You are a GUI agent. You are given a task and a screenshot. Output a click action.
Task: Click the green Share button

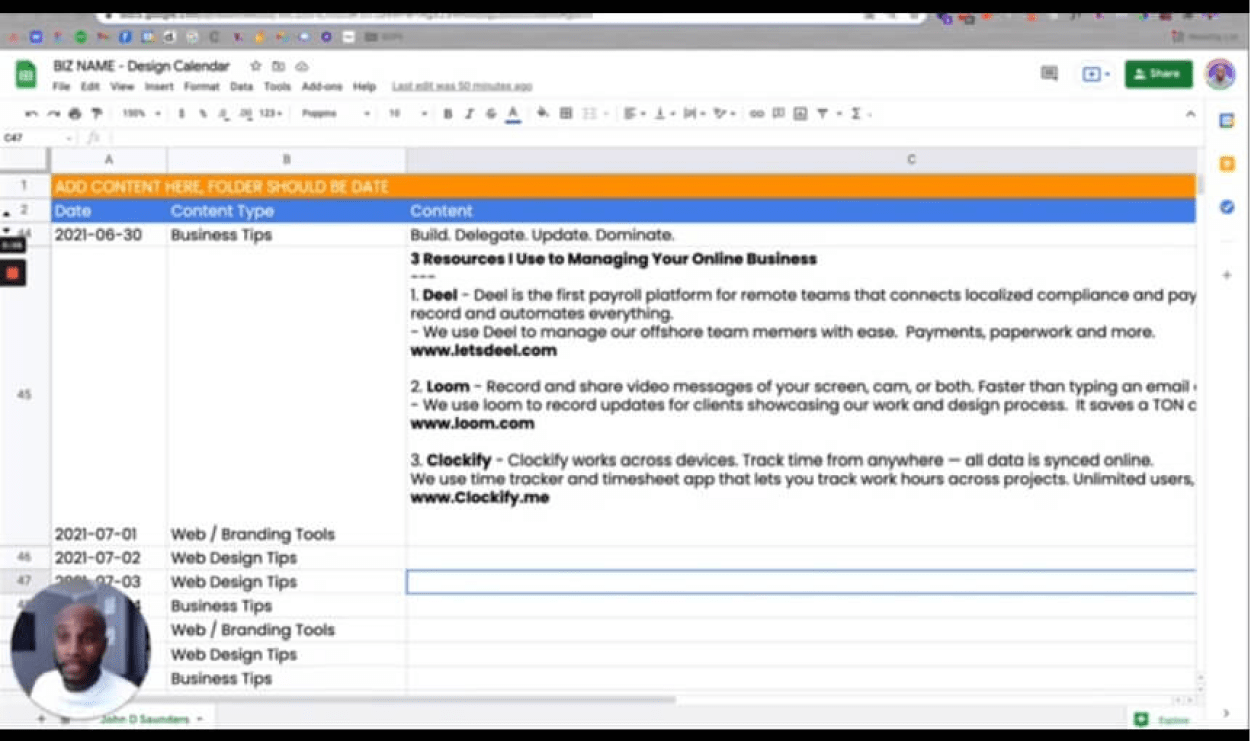click(x=1158, y=74)
